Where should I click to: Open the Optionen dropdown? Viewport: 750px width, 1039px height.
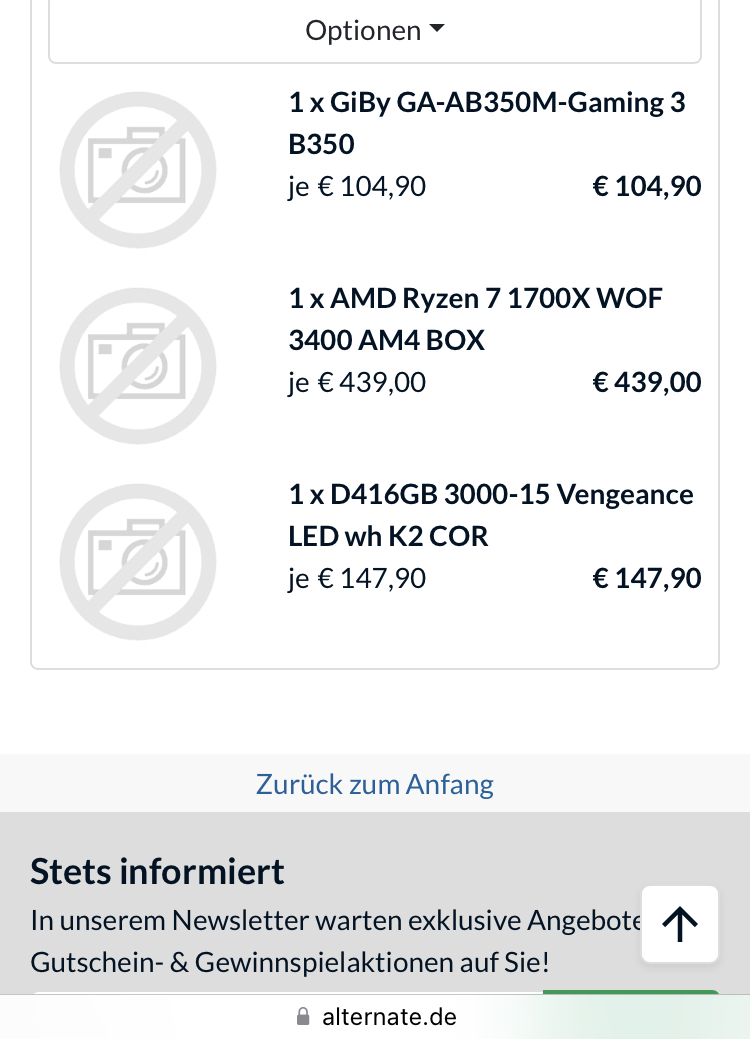(x=375, y=31)
